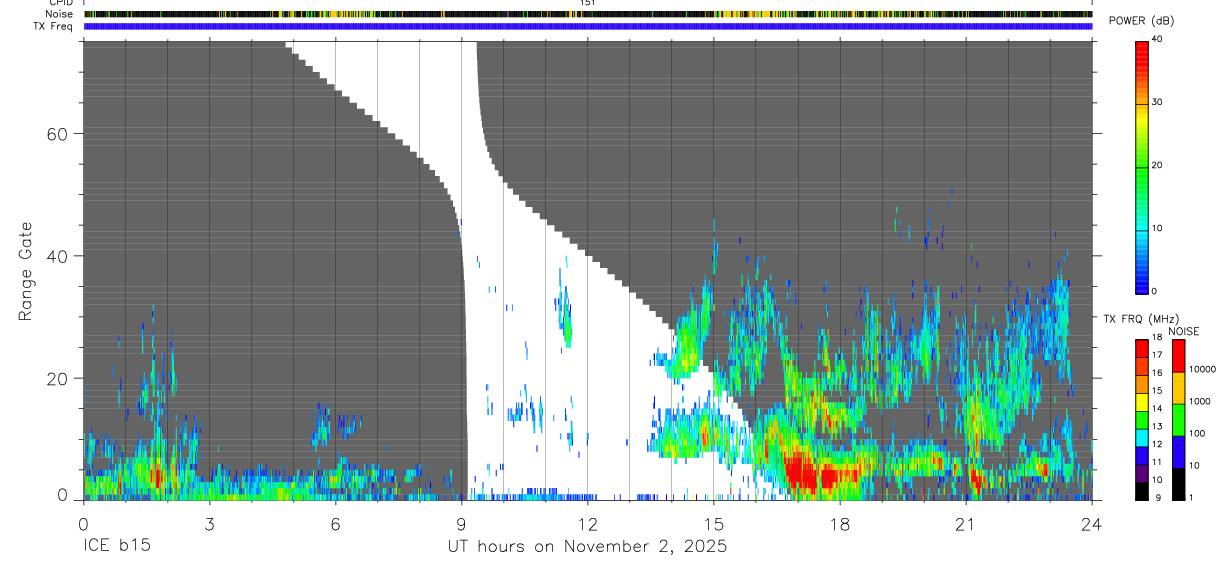Click the 21 label on UT hours axis

click(965, 524)
